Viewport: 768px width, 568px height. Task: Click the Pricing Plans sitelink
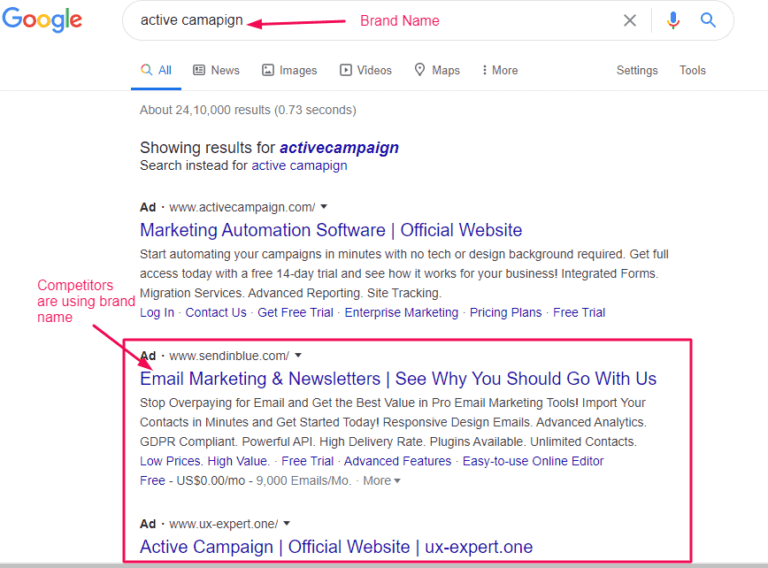[505, 312]
